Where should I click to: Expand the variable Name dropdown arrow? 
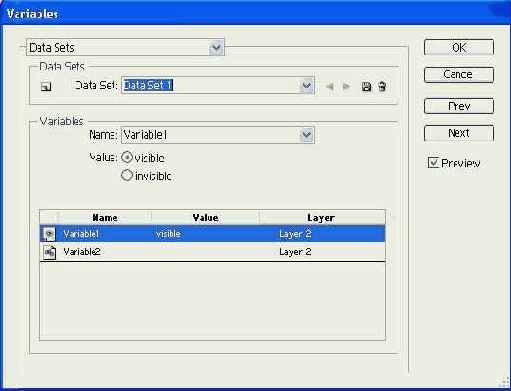pyautogui.click(x=307, y=135)
